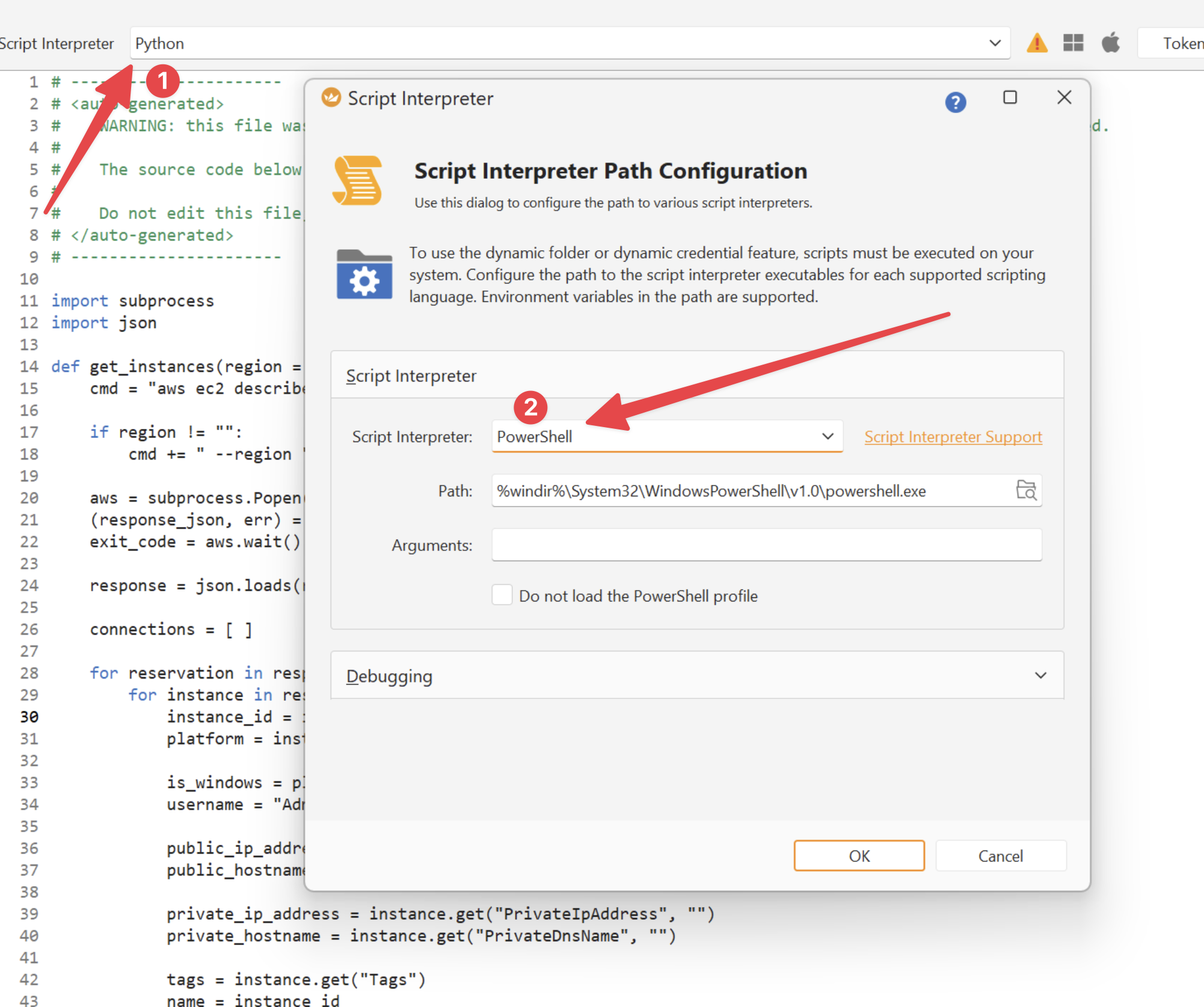This screenshot has height=1007, width=1204.
Task: Click the Windows platform icon
Action: (x=1073, y=43)
